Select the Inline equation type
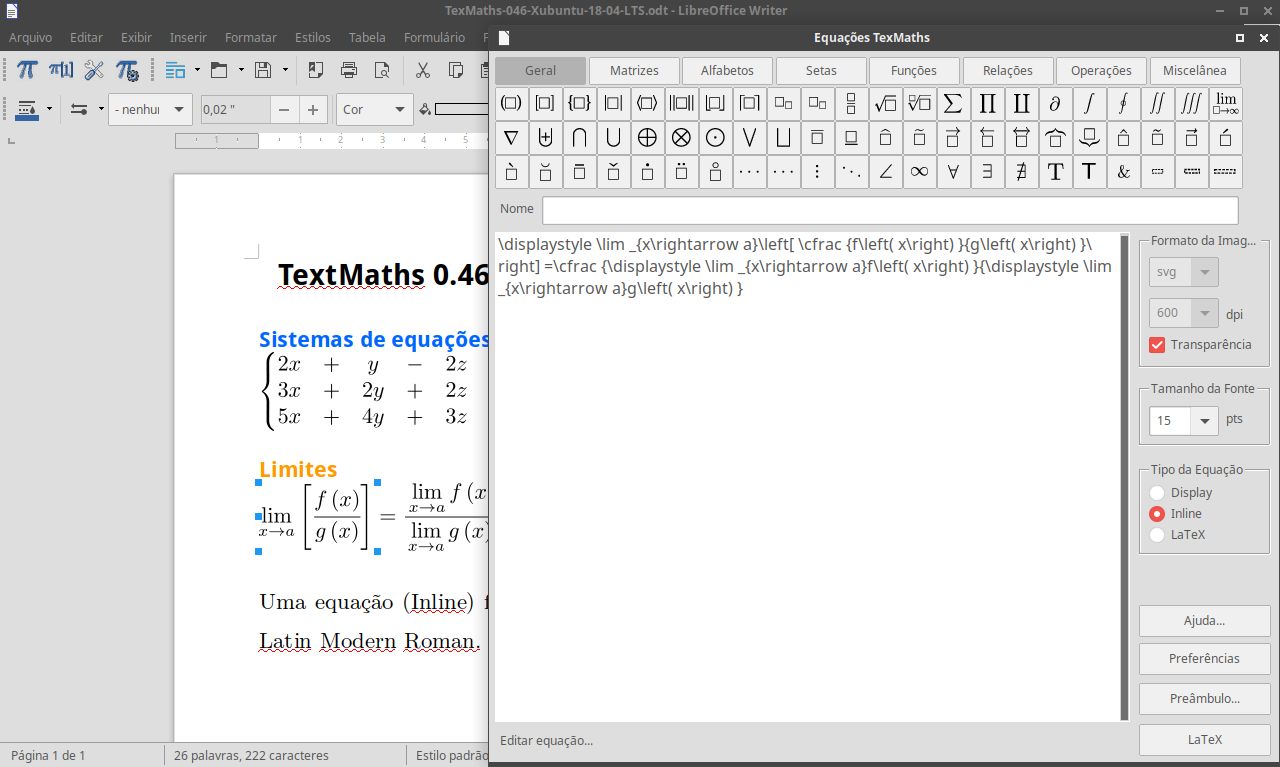This screenshot has width=1280, height=767. pos(1157,513)
